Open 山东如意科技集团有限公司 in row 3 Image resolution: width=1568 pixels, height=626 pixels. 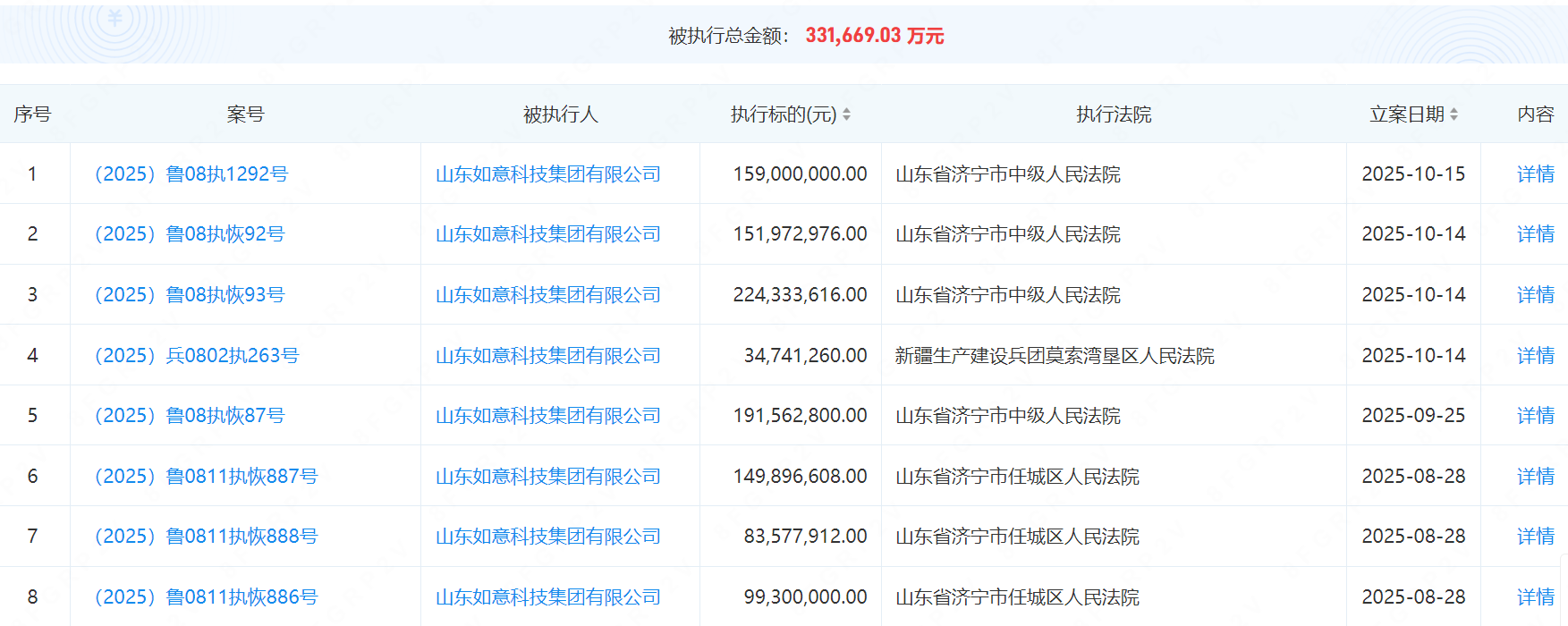[548, 294]
